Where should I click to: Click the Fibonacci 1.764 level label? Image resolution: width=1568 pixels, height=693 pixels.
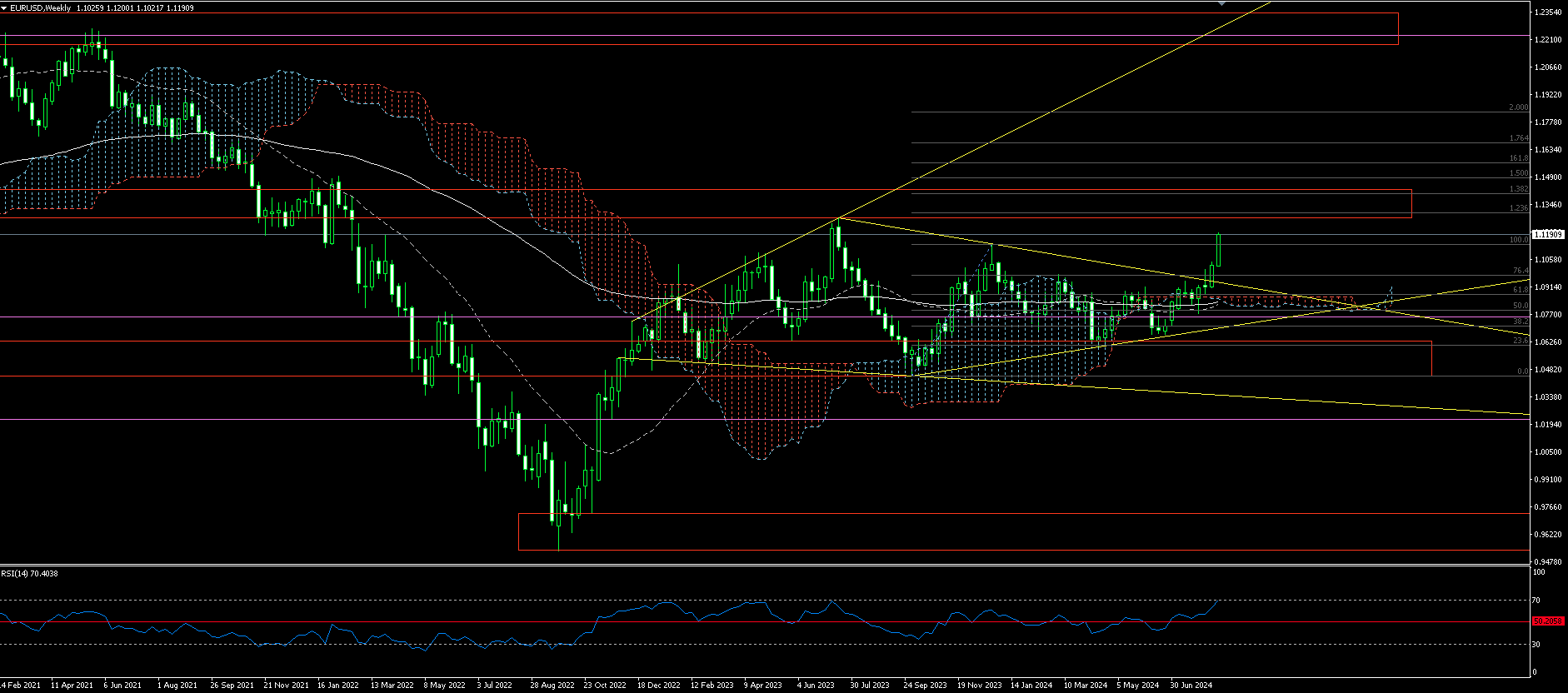(1519, 138)
